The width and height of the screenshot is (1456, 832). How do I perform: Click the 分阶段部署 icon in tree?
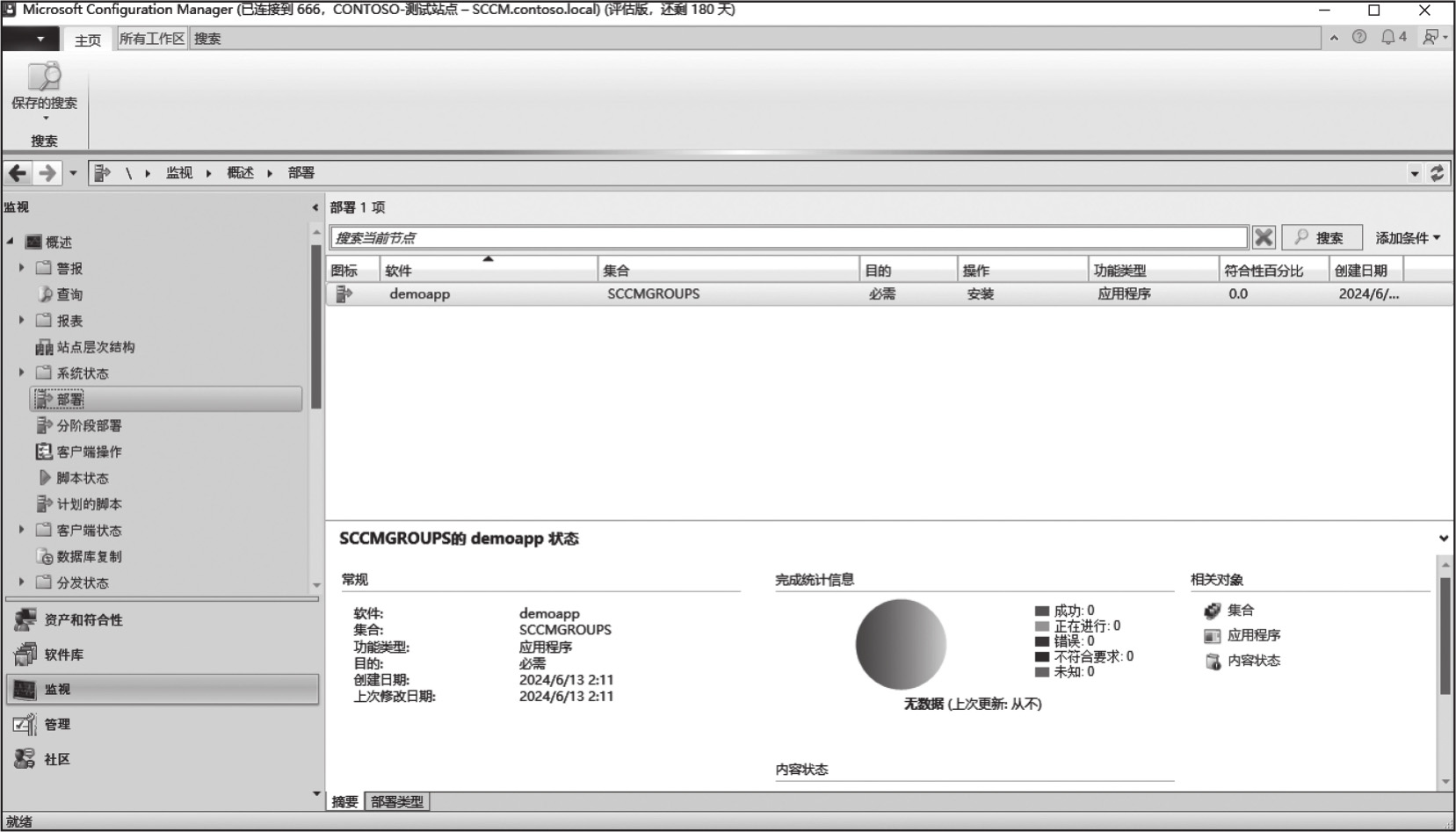click(x=44, y=425)
